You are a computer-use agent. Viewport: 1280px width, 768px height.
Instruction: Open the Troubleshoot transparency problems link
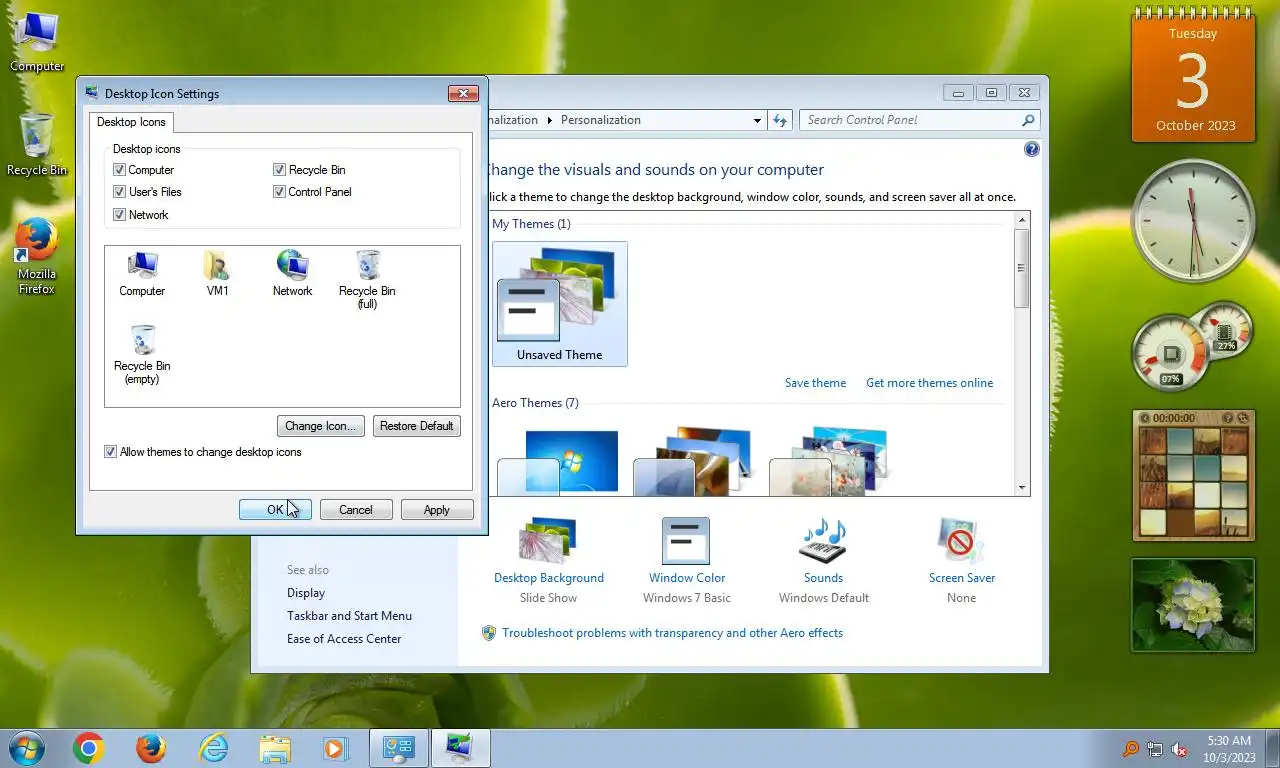(672, 633)
